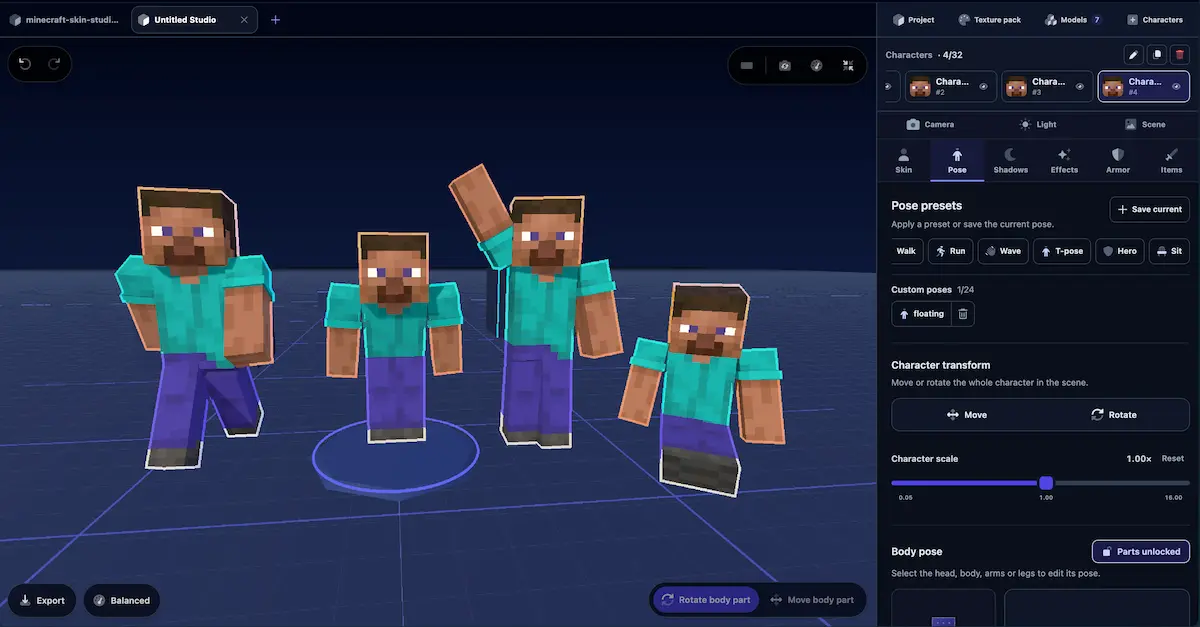This screenshot has width=1200, height=627.
Task: Apply the floating custom pose
Action: (x=920, y=314)
